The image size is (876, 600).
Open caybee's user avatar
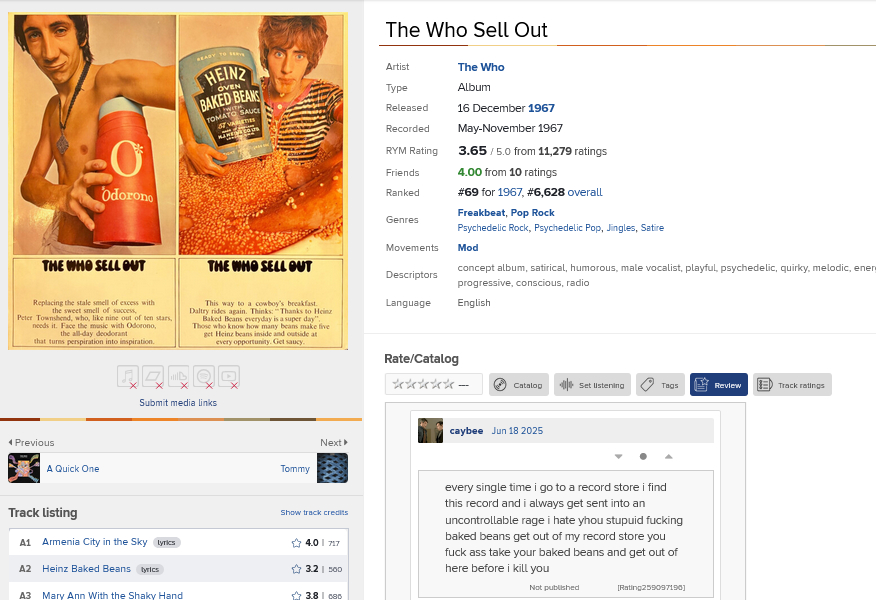coord(430,431)
